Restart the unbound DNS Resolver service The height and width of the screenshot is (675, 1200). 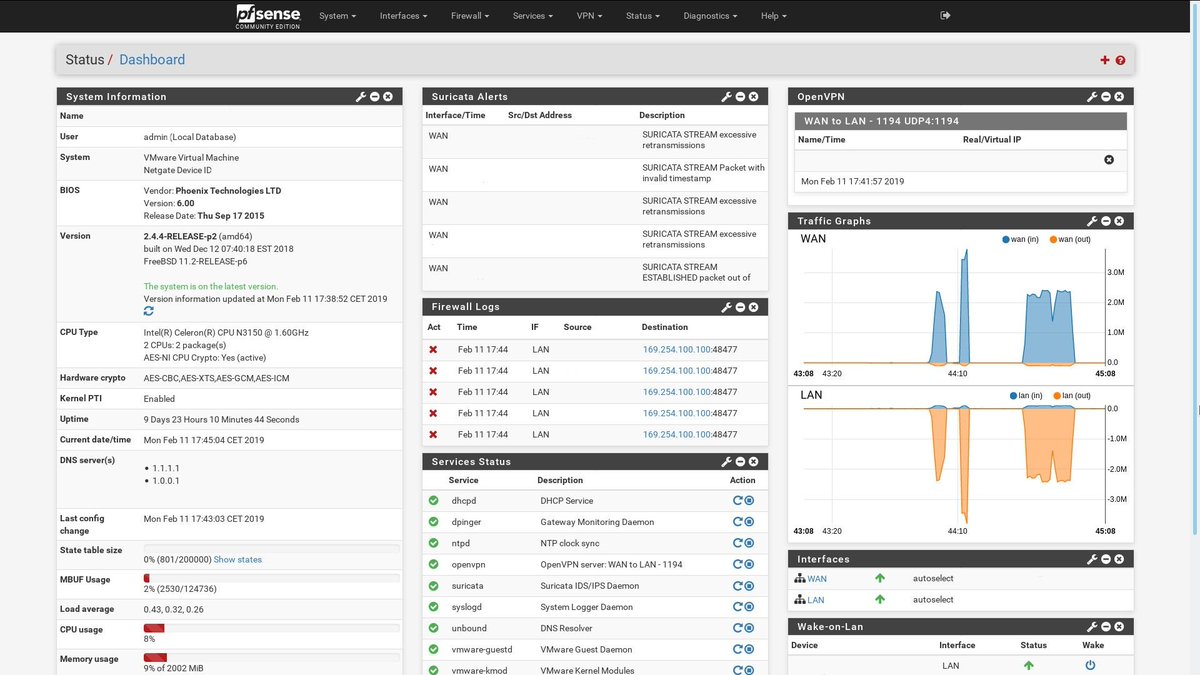click(x=737, y=628)
